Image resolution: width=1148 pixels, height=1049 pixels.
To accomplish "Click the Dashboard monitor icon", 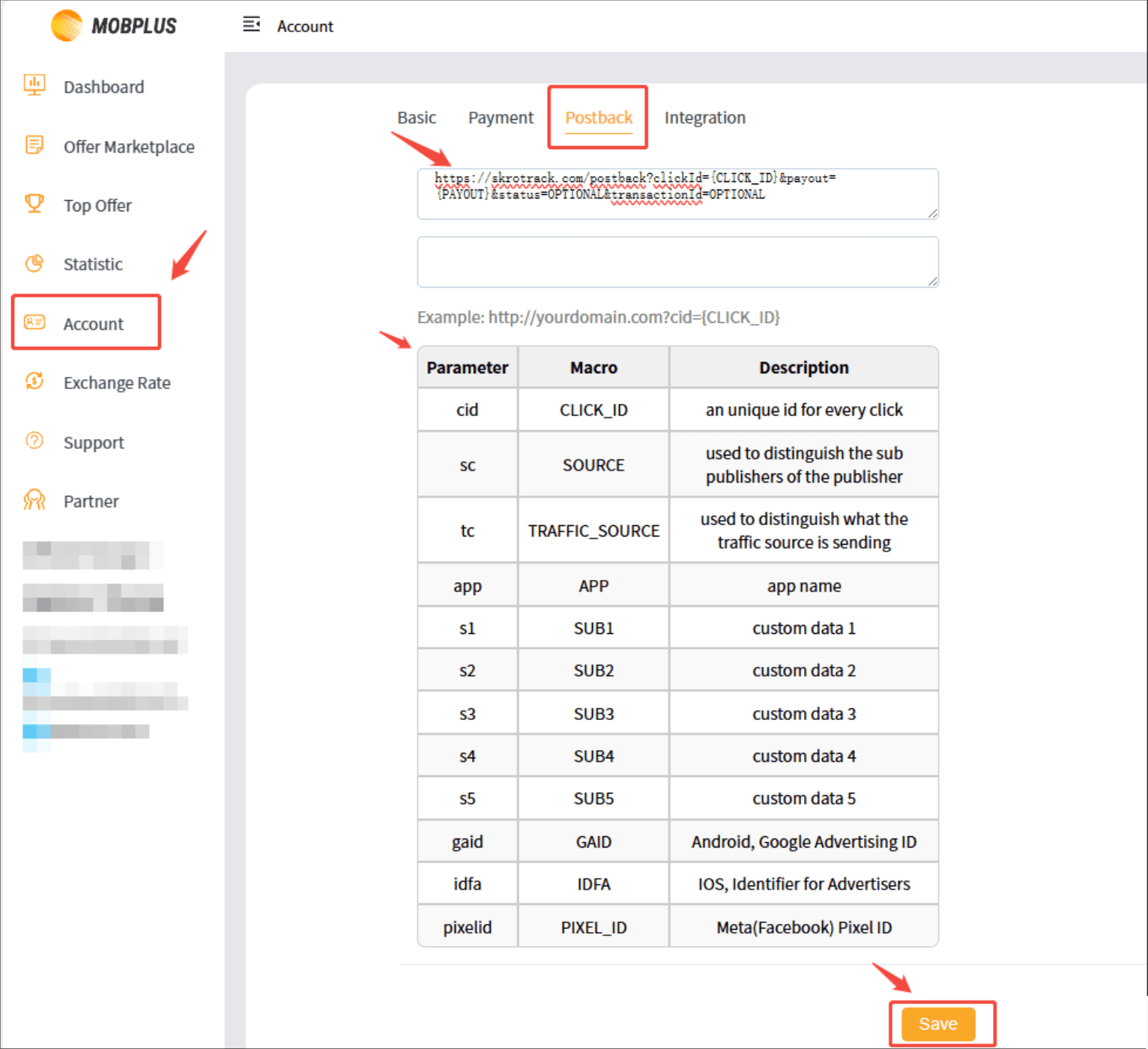I will click(x=34, y=85).
